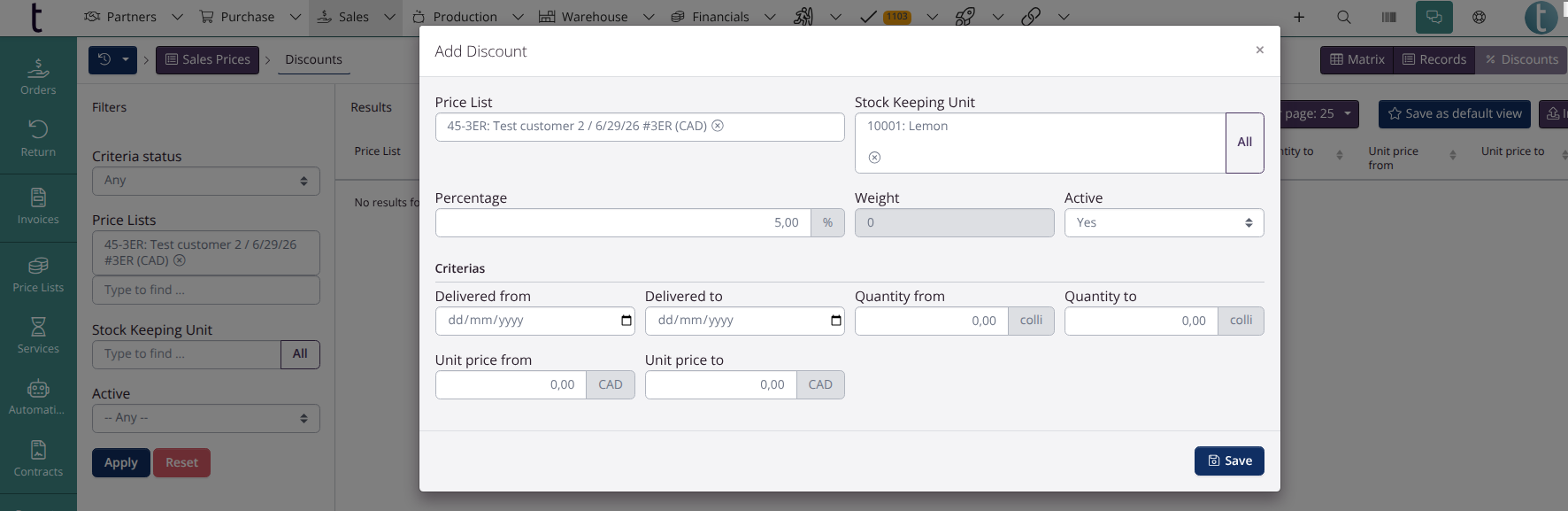Expand the Criteria status Any dropdown
Viewport: 1568px width, 511px height.
(x=206, y=181)
